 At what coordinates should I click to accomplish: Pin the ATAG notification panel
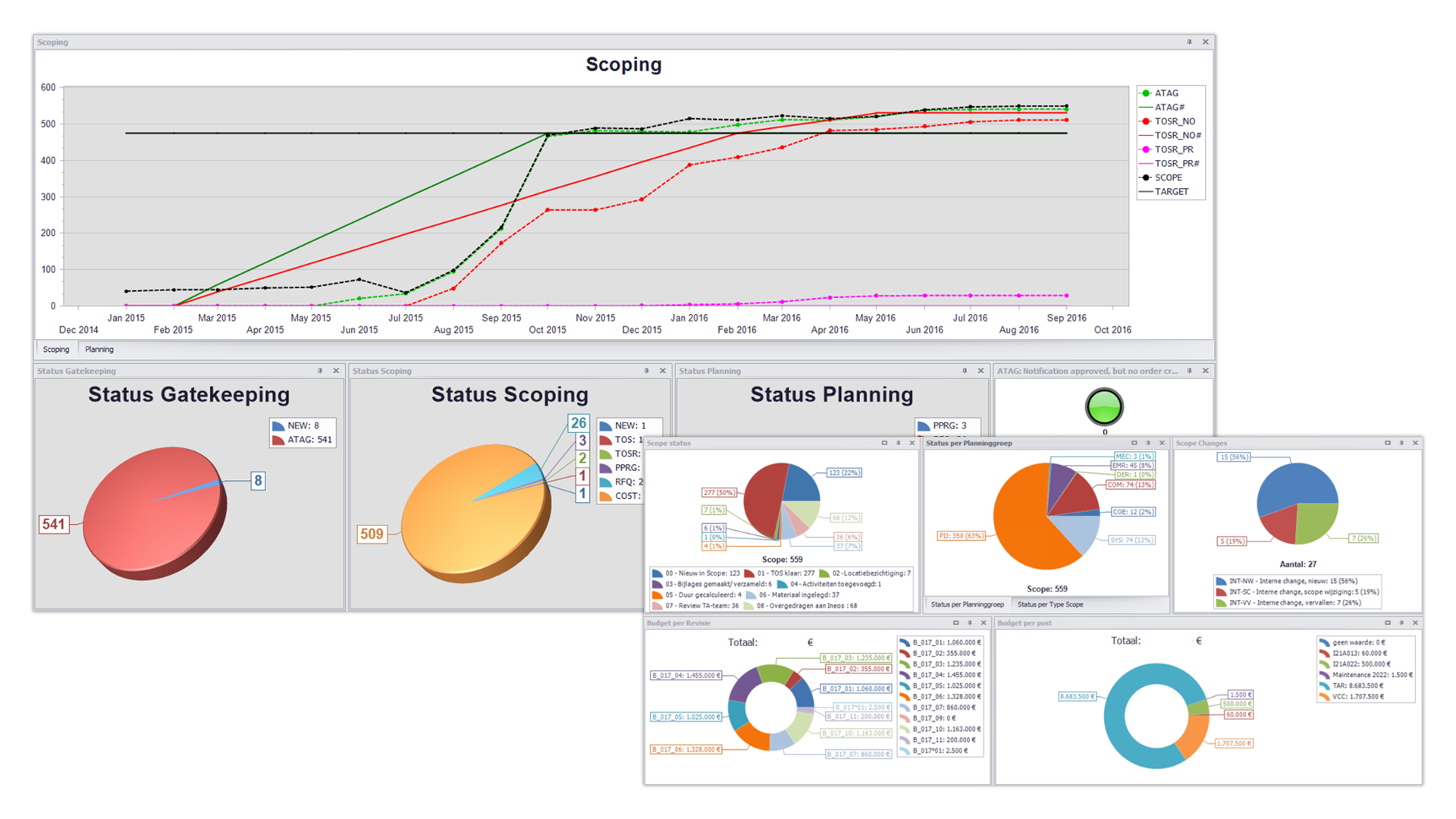click(1189, 371)
